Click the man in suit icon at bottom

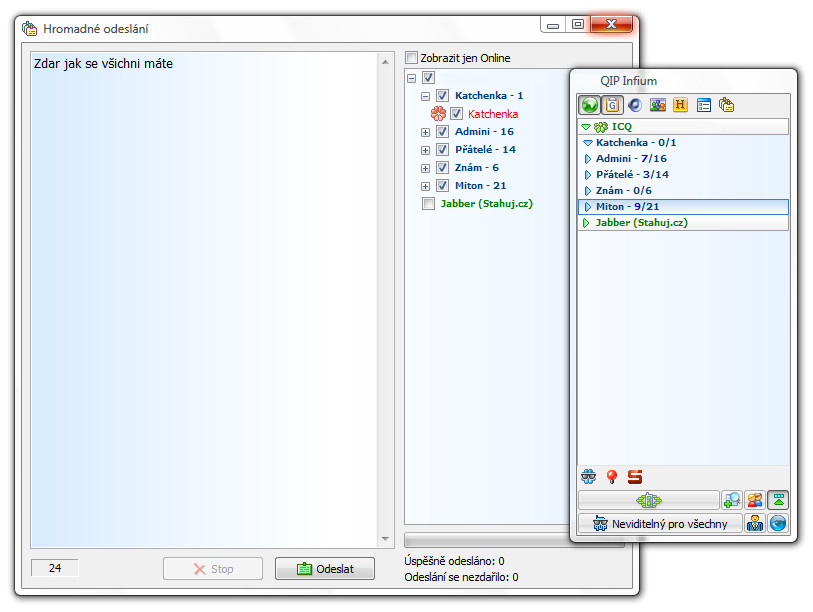[755, 523]
